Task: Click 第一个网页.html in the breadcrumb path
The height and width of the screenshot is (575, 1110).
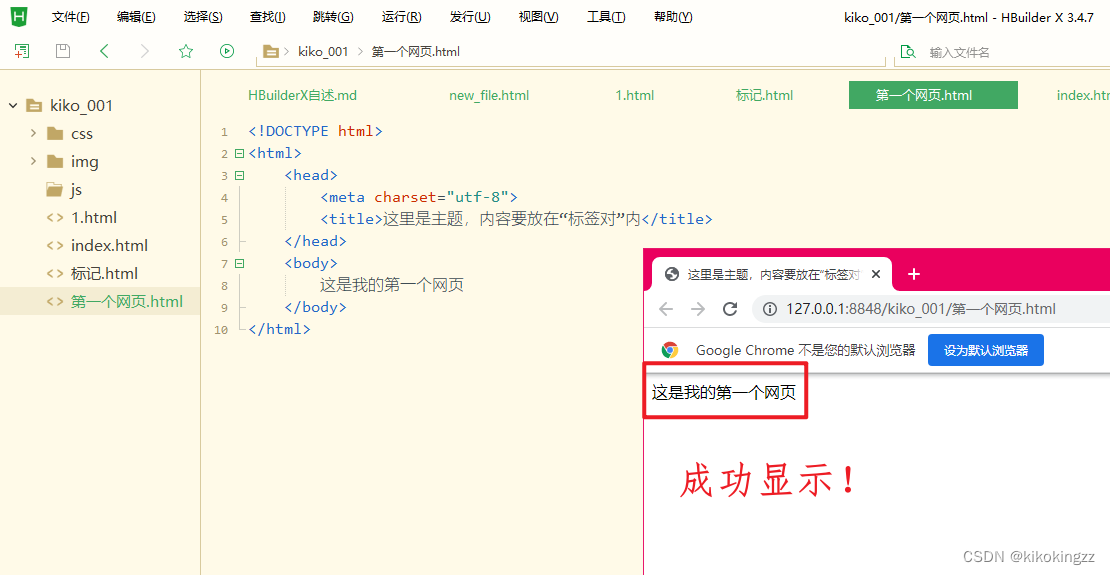Action: 416,51
